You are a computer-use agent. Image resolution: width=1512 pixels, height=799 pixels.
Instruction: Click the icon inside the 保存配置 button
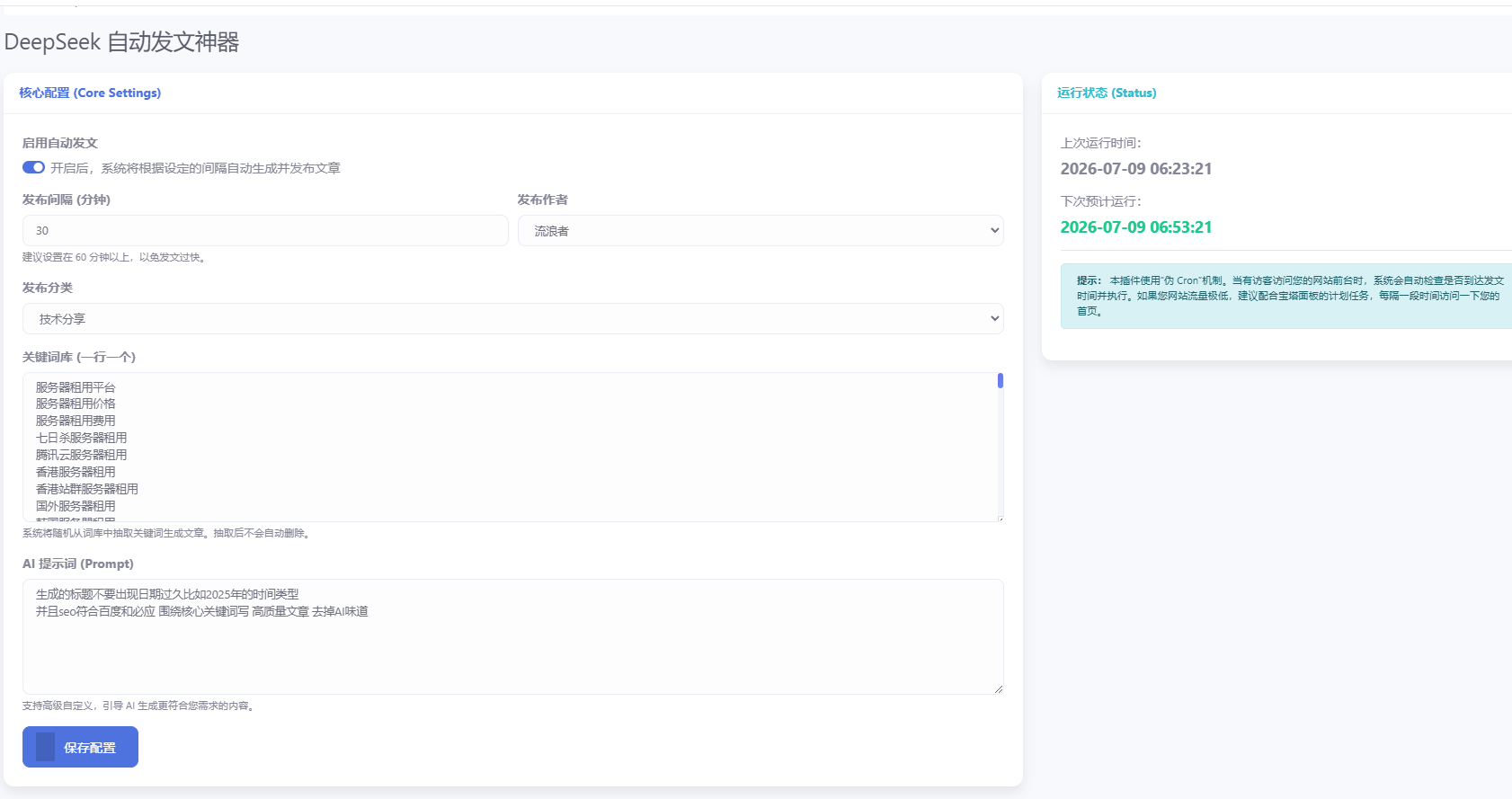click(45, 747)
